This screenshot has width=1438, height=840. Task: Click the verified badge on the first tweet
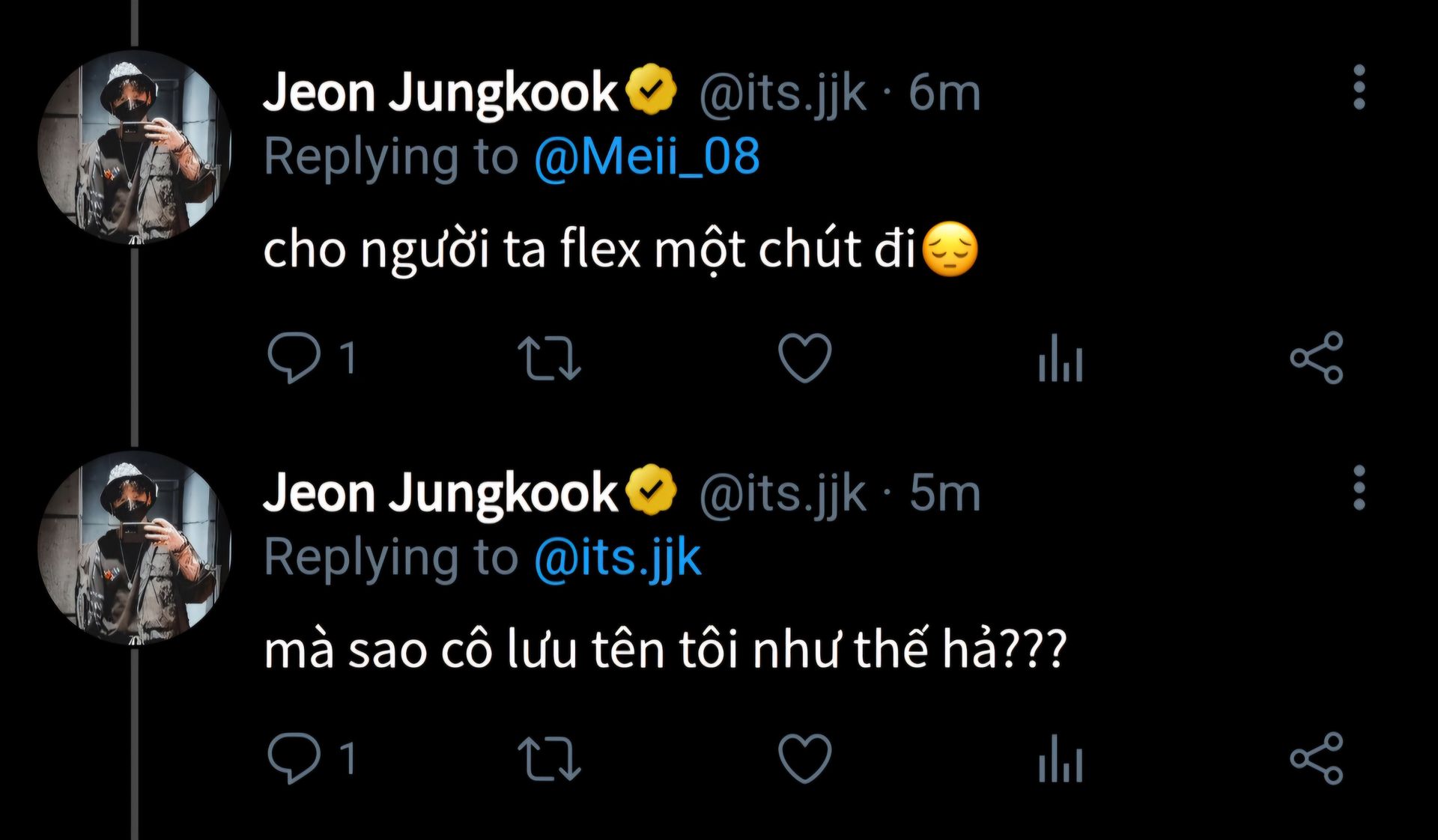point(651,90)
